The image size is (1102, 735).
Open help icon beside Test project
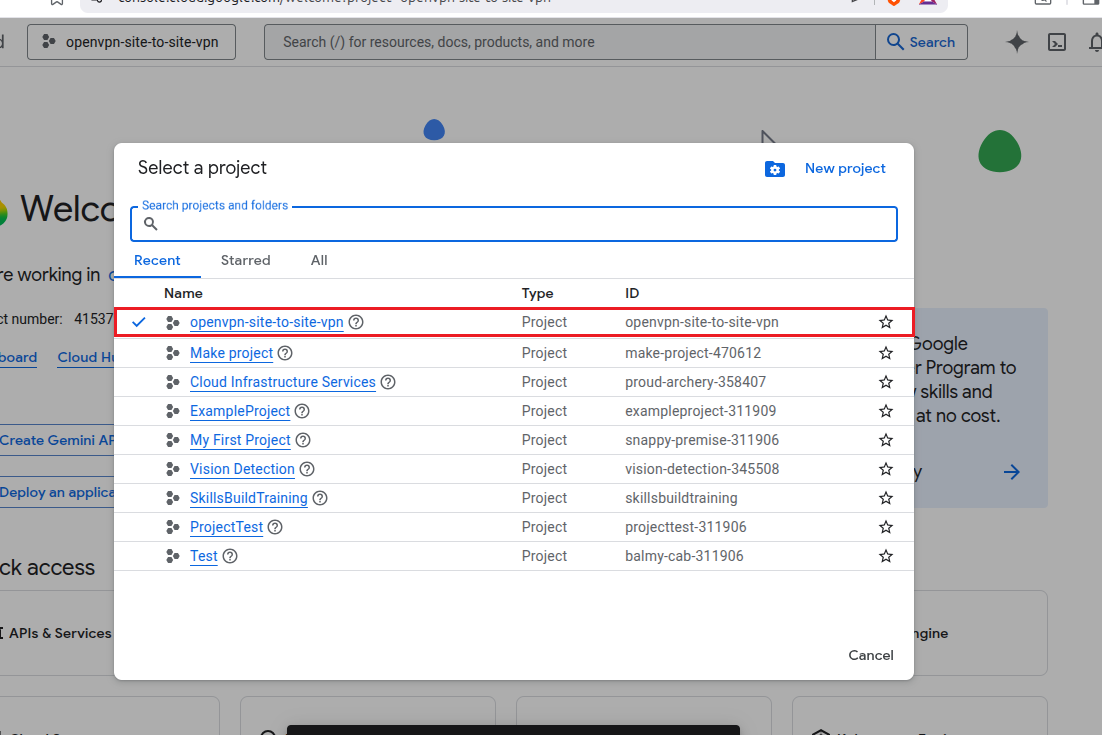[x=230, y=556]
